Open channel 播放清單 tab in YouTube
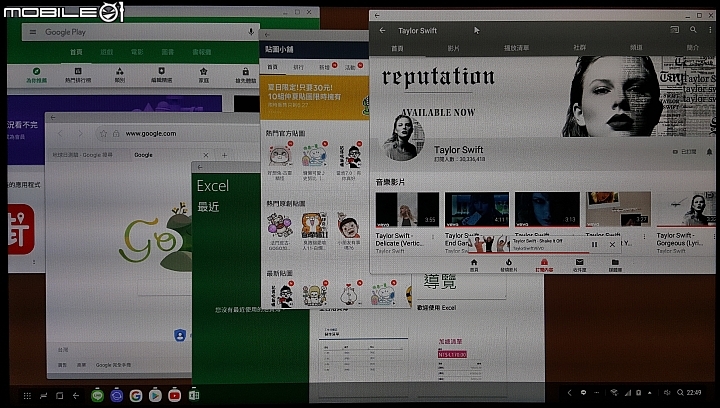Image resolution: width=720 pixels, height=408 pixels. click(x=517, y=48)
